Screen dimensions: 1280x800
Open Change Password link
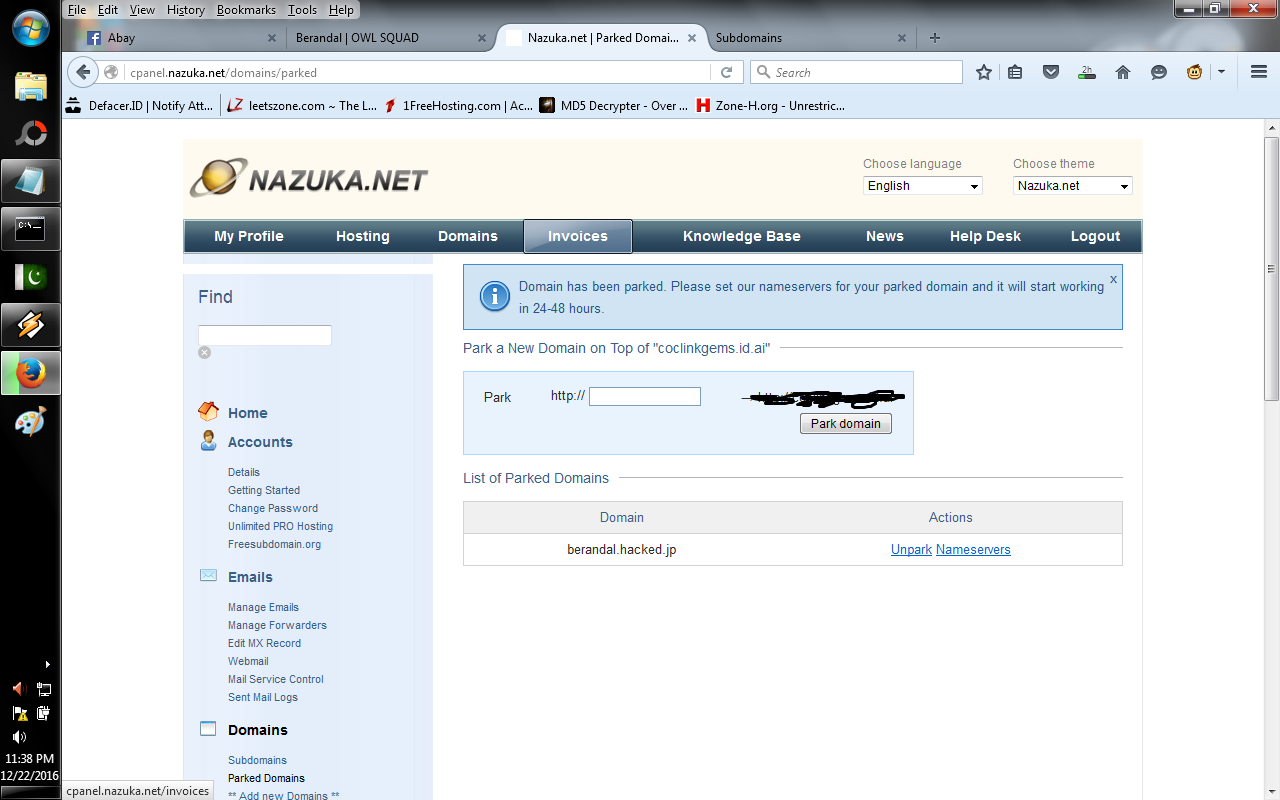click(x=273, y=508)
